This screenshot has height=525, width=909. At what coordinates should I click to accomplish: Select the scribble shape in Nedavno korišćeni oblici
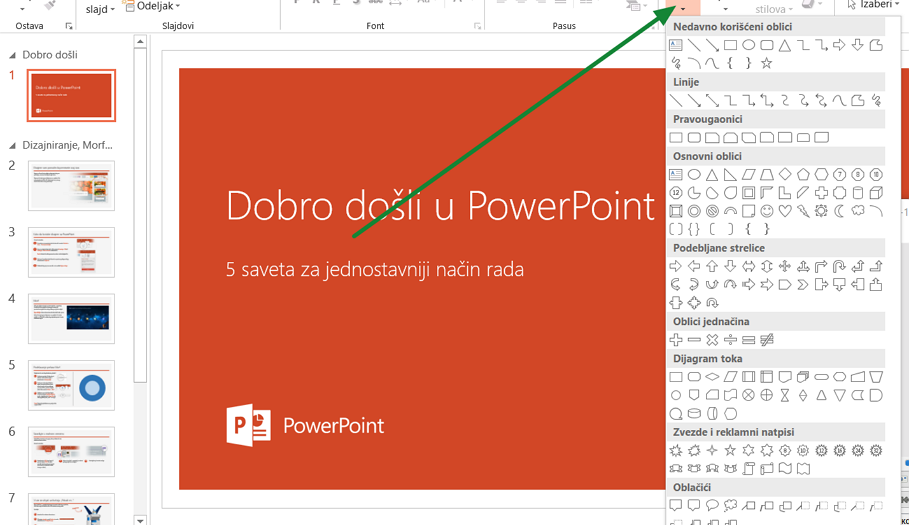click(675, 63)
